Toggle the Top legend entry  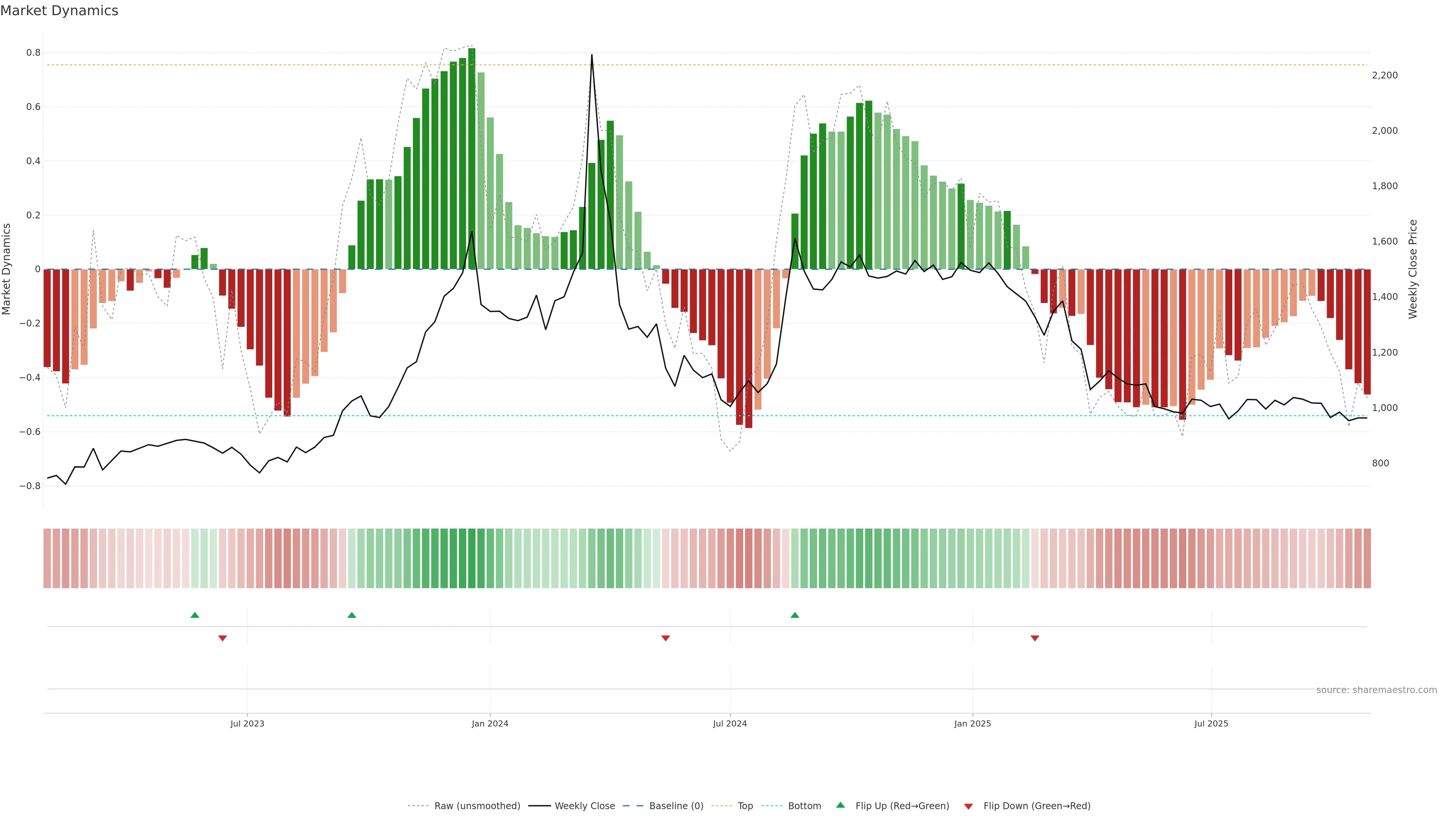click(745, 806)
